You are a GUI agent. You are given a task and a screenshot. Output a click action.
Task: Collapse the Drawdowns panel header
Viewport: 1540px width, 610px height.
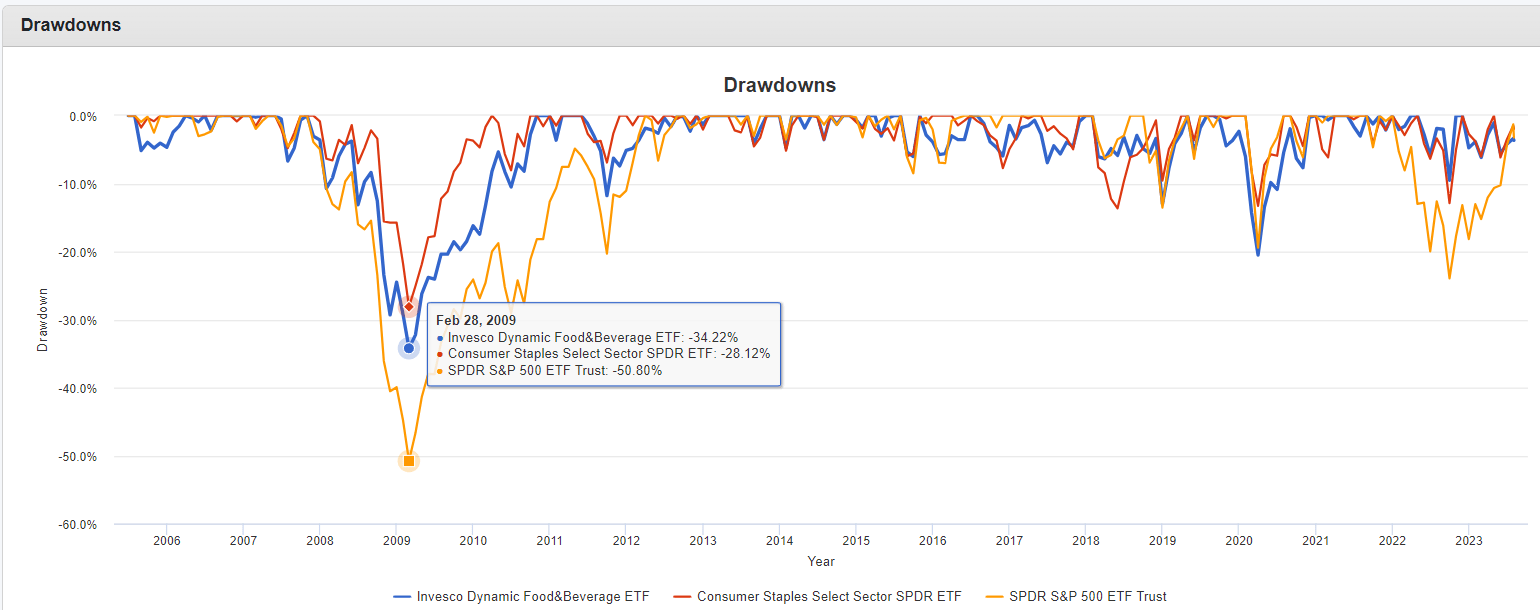click(71, 24)
